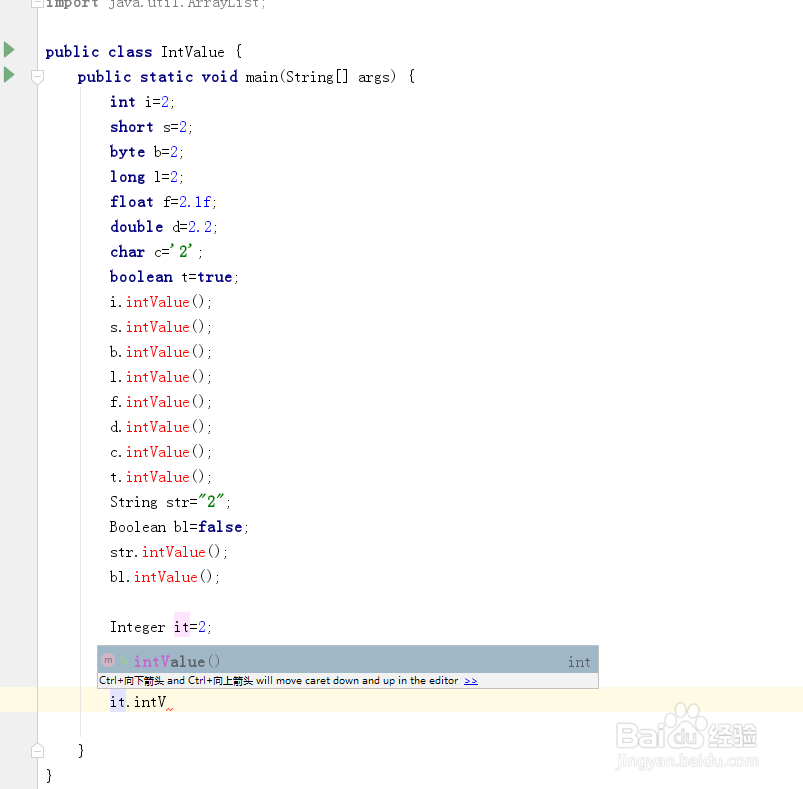Select intValue() suggestion in completion popup

click(x=348, y=661)
